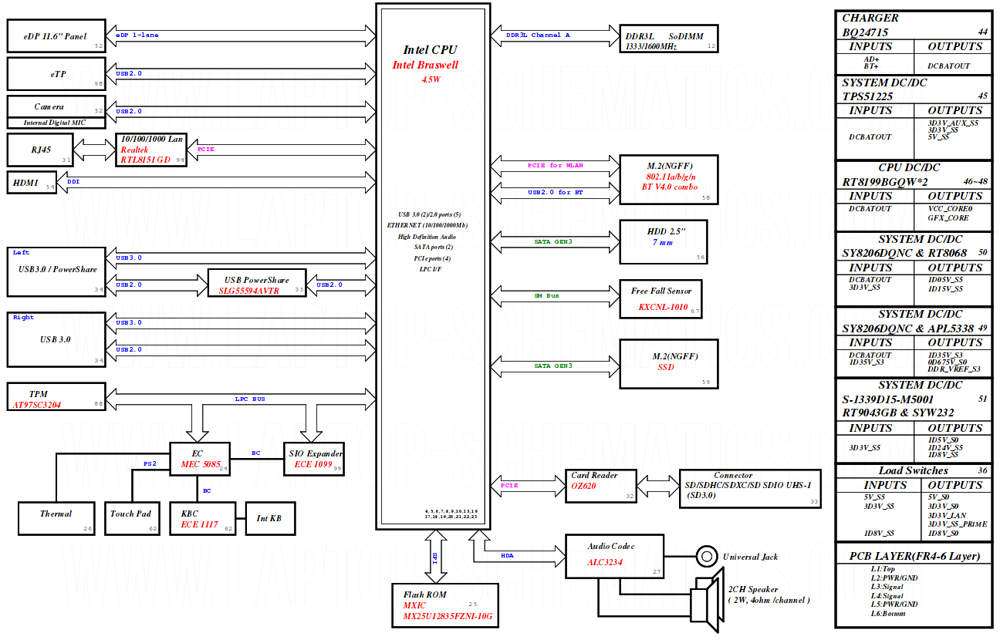The width and height of the screenshot is (1000, 640).
Task: Click the Internal Digital MIC label
Action: [55, 122]
